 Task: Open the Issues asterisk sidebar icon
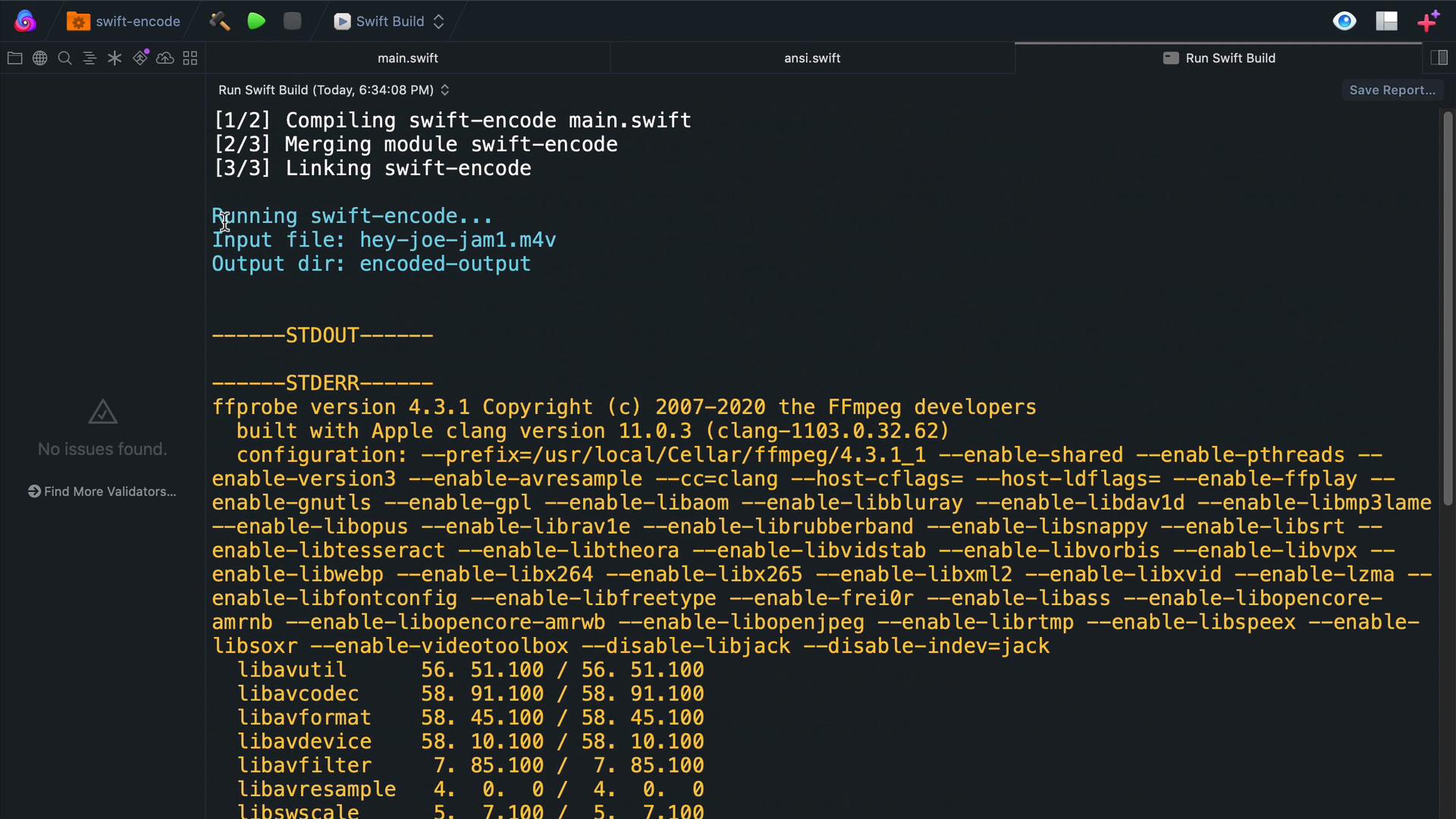(115, 58)
